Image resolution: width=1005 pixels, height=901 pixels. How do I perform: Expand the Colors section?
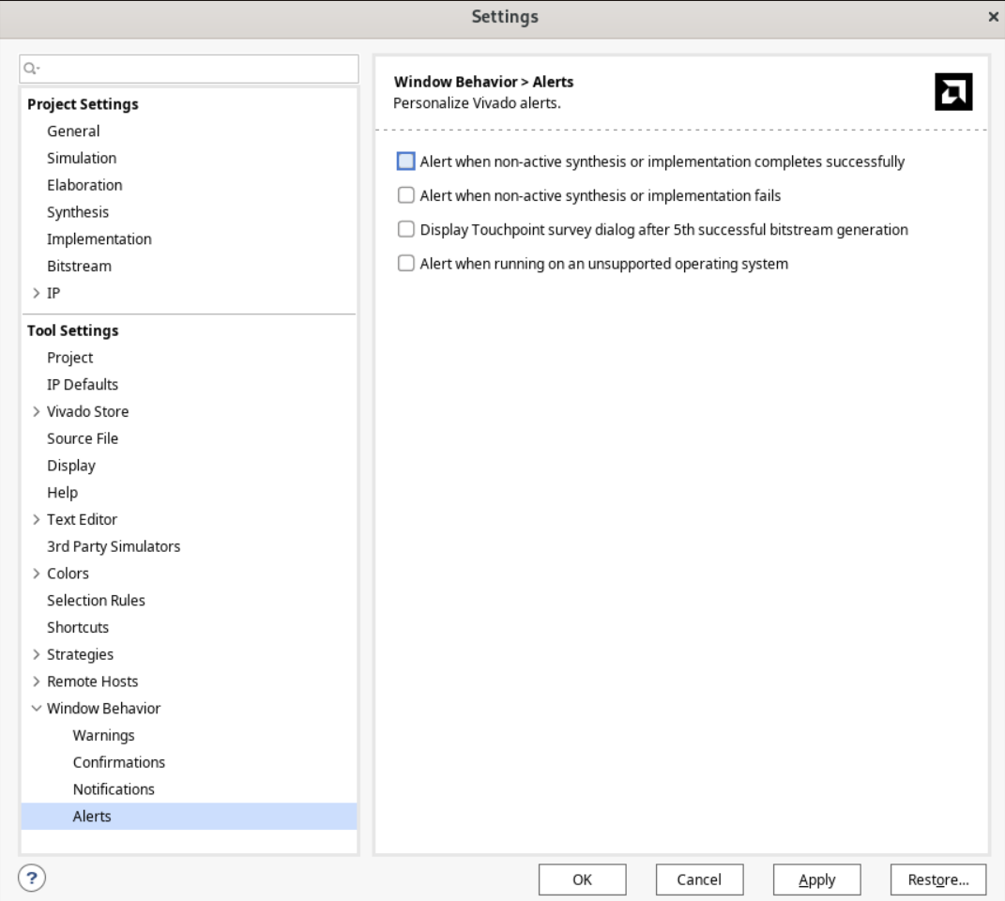click(35, 573)
